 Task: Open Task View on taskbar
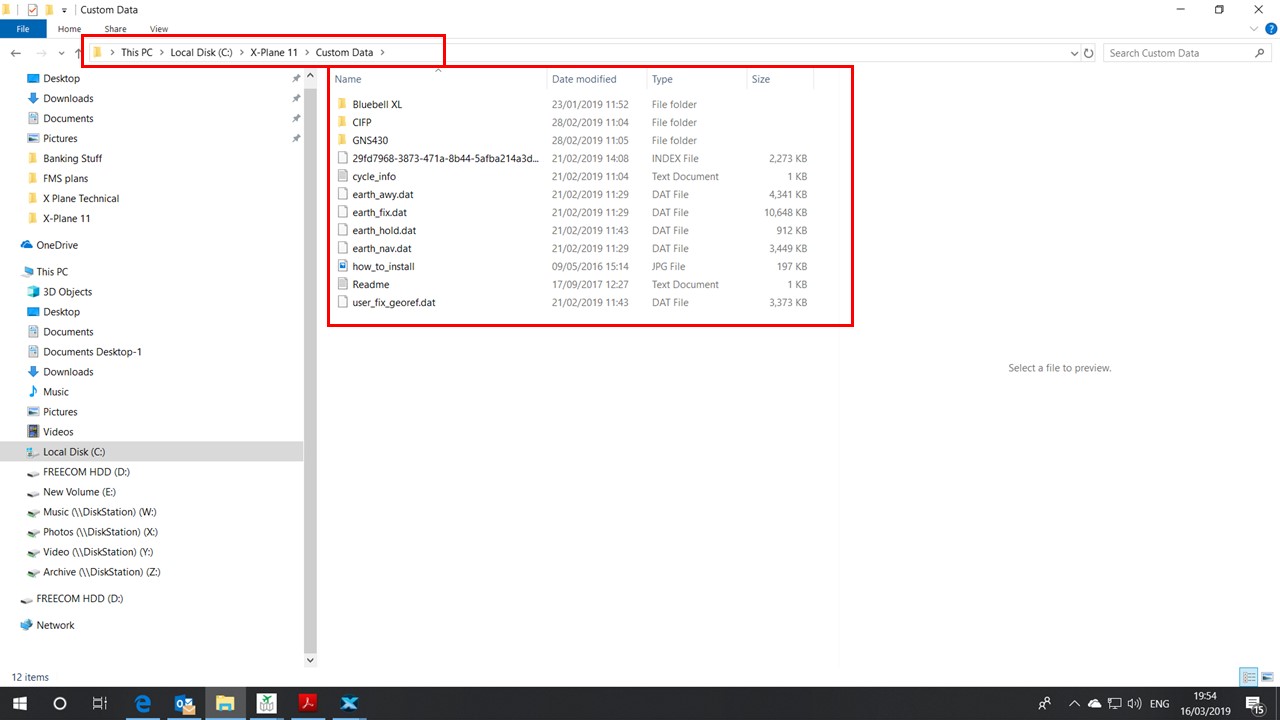(x=99, y=703)
